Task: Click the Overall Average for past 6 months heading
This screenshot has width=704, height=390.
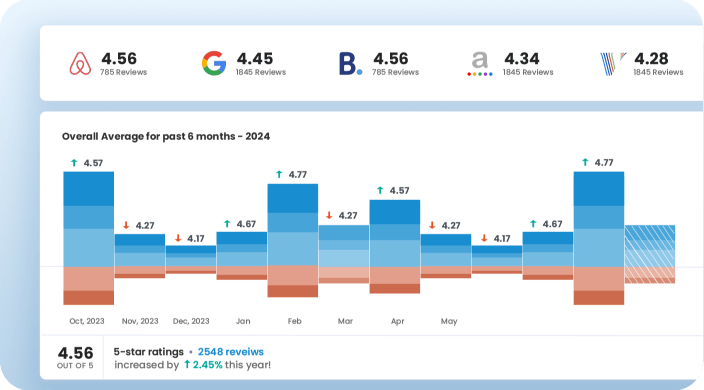Action: click(x=166, y=136)
